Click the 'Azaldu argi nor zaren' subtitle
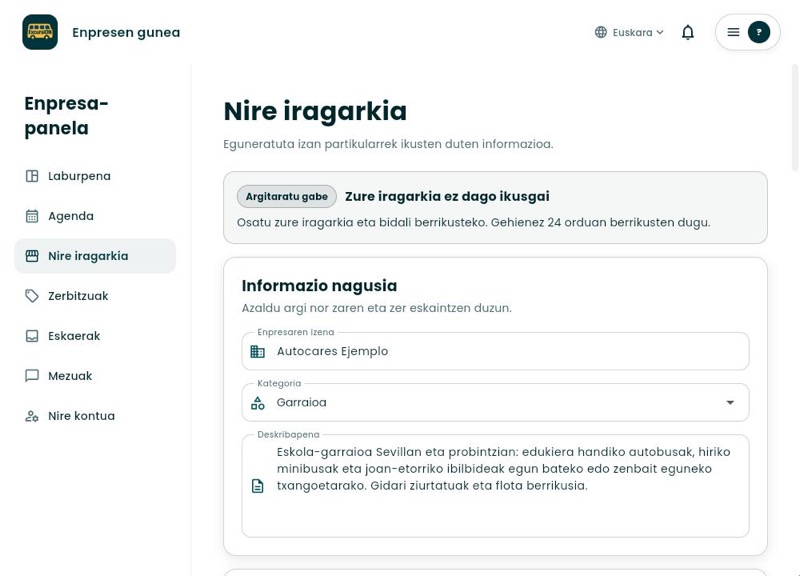Viewport: 800px width, 576px height. click(x=377, y=308)
